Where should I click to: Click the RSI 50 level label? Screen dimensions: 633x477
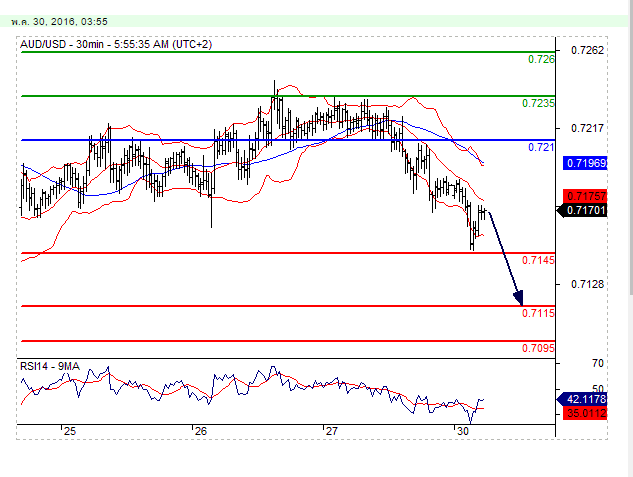[598, 389]
